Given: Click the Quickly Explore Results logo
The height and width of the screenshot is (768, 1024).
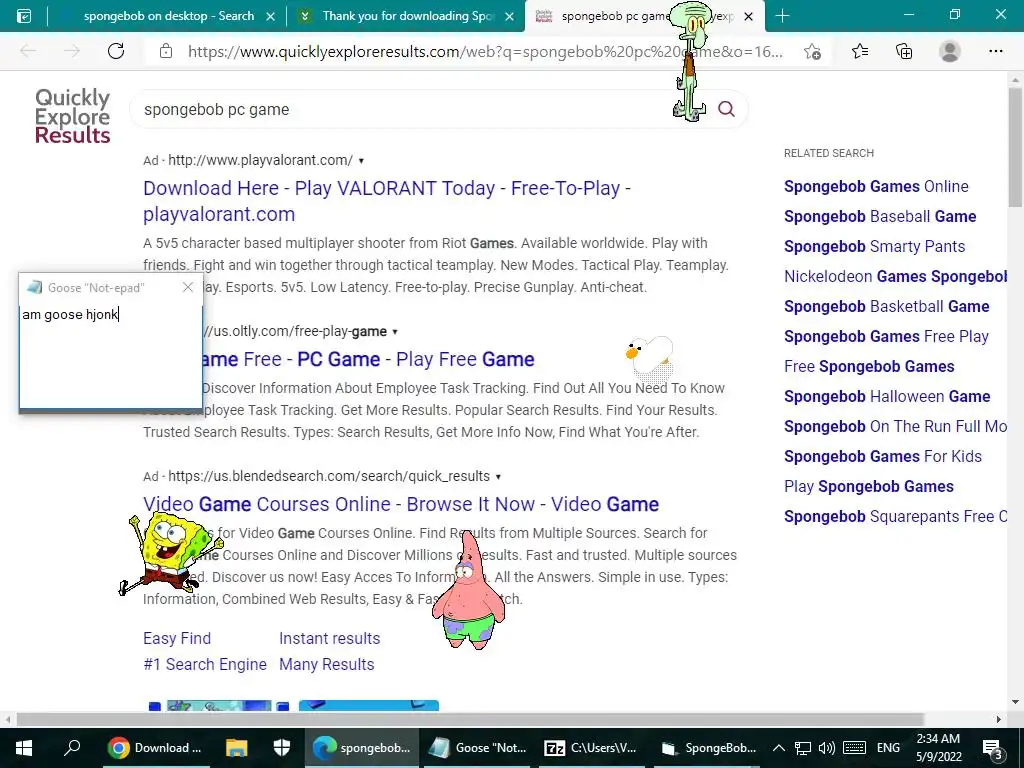Looking at the screenshot, I should (72, 116).
